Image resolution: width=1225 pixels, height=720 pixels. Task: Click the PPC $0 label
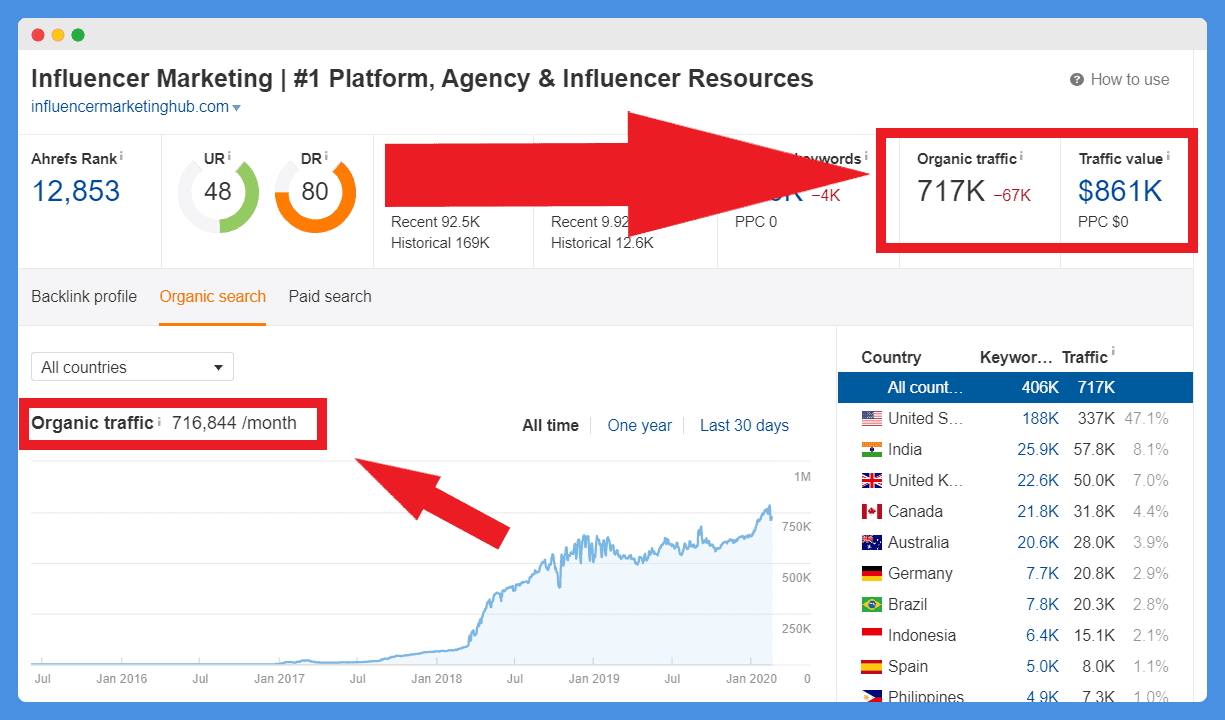[x=1103, y=222]
